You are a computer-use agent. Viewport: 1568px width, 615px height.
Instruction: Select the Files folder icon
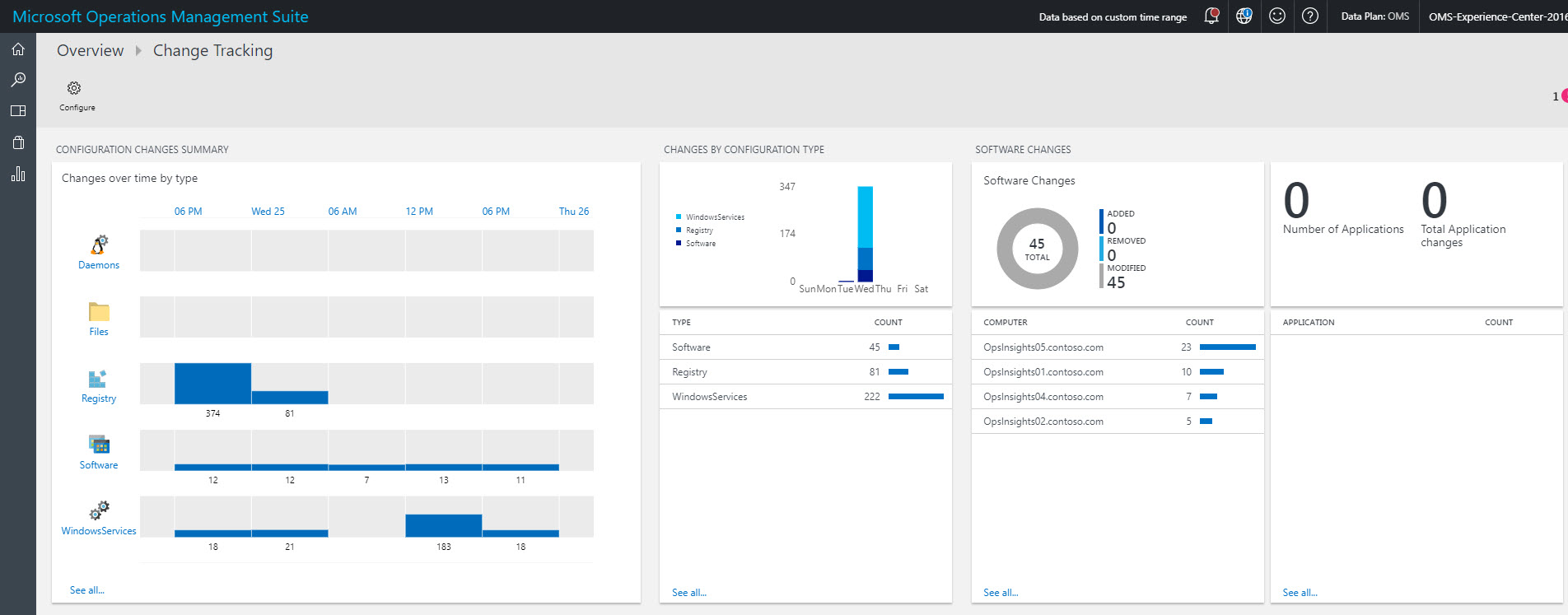99,311
